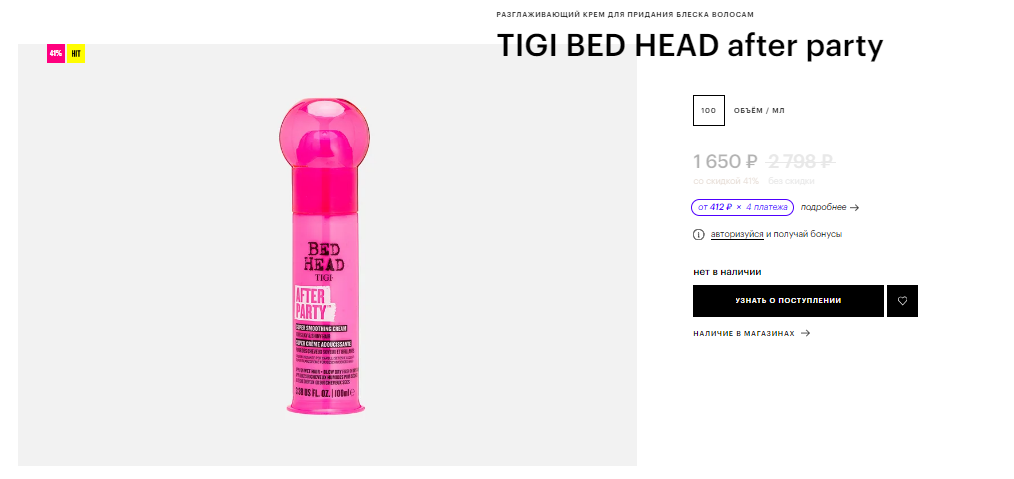1014x479 pixels.
Task: Click the product category subtitle text
Action: click(625, 14)
